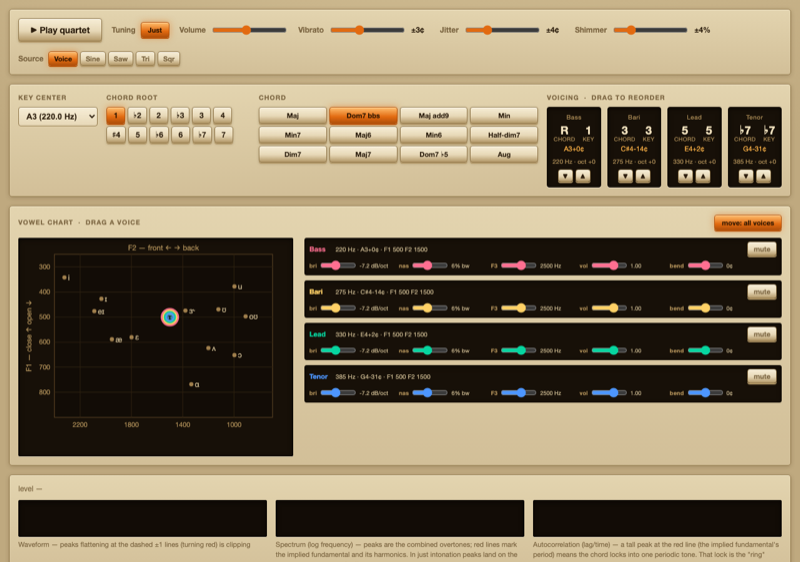Adjust the Bari nas slider
800x562 pixels.
430,308
